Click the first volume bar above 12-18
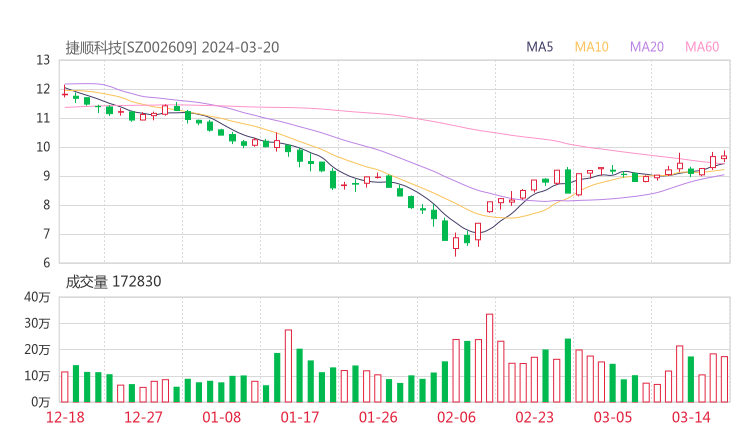 (65, 387)
